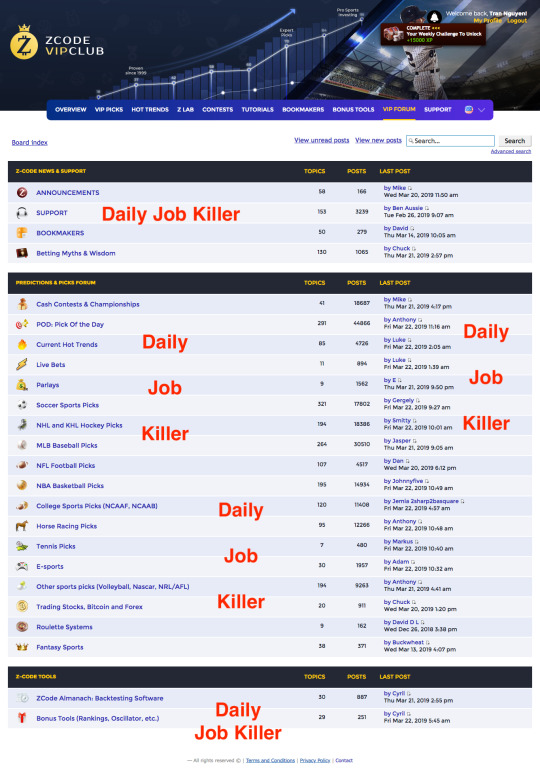Go to the Board index link

(x=29, y=142)
